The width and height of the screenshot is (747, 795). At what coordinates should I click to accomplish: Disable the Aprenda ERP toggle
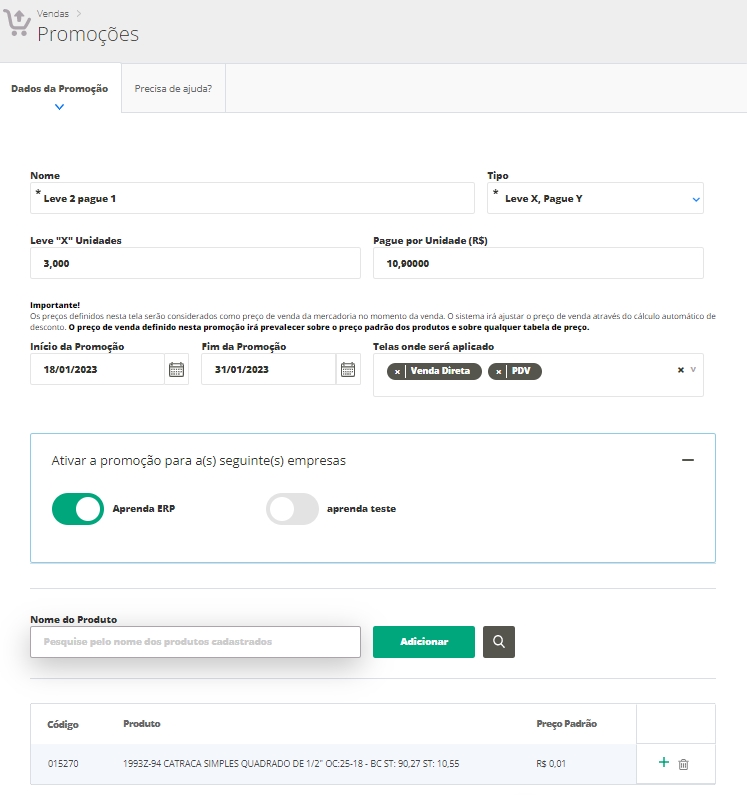pos(78,509)
